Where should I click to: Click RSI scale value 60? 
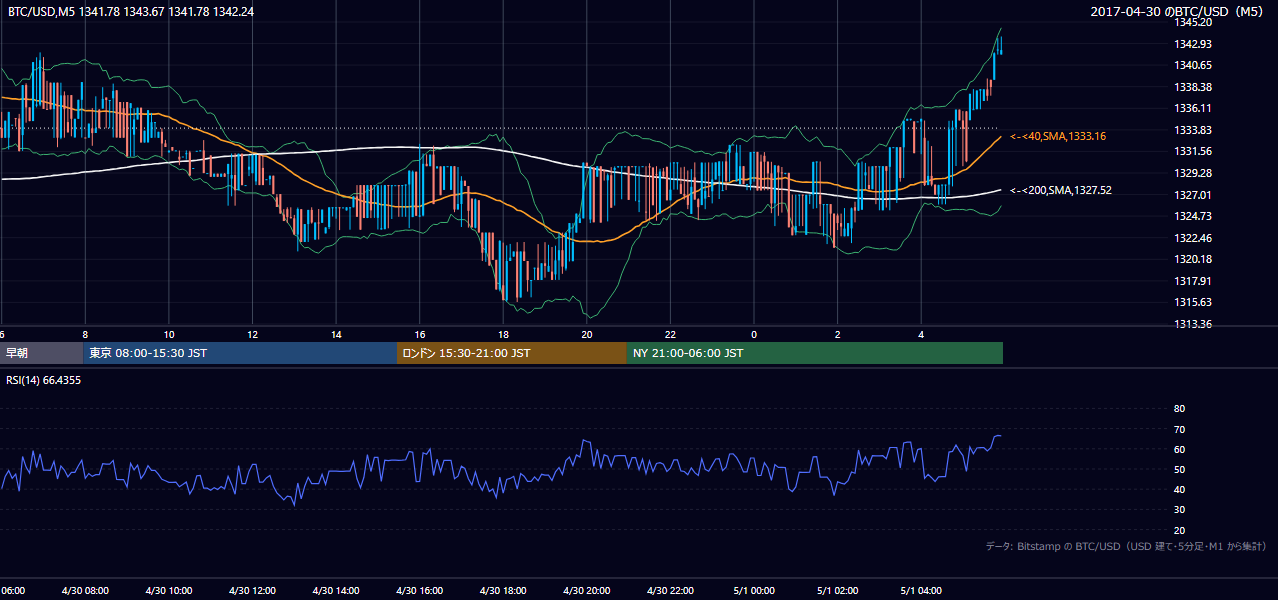(x=1179, y=450)
